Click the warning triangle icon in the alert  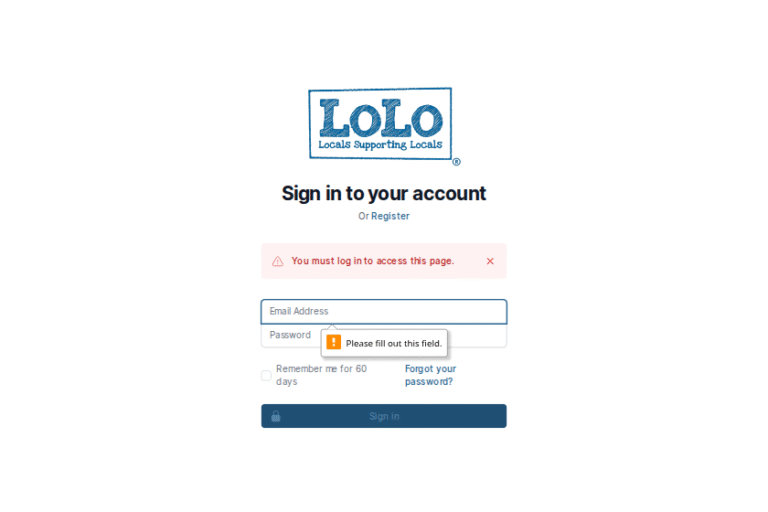coord(278,261)
